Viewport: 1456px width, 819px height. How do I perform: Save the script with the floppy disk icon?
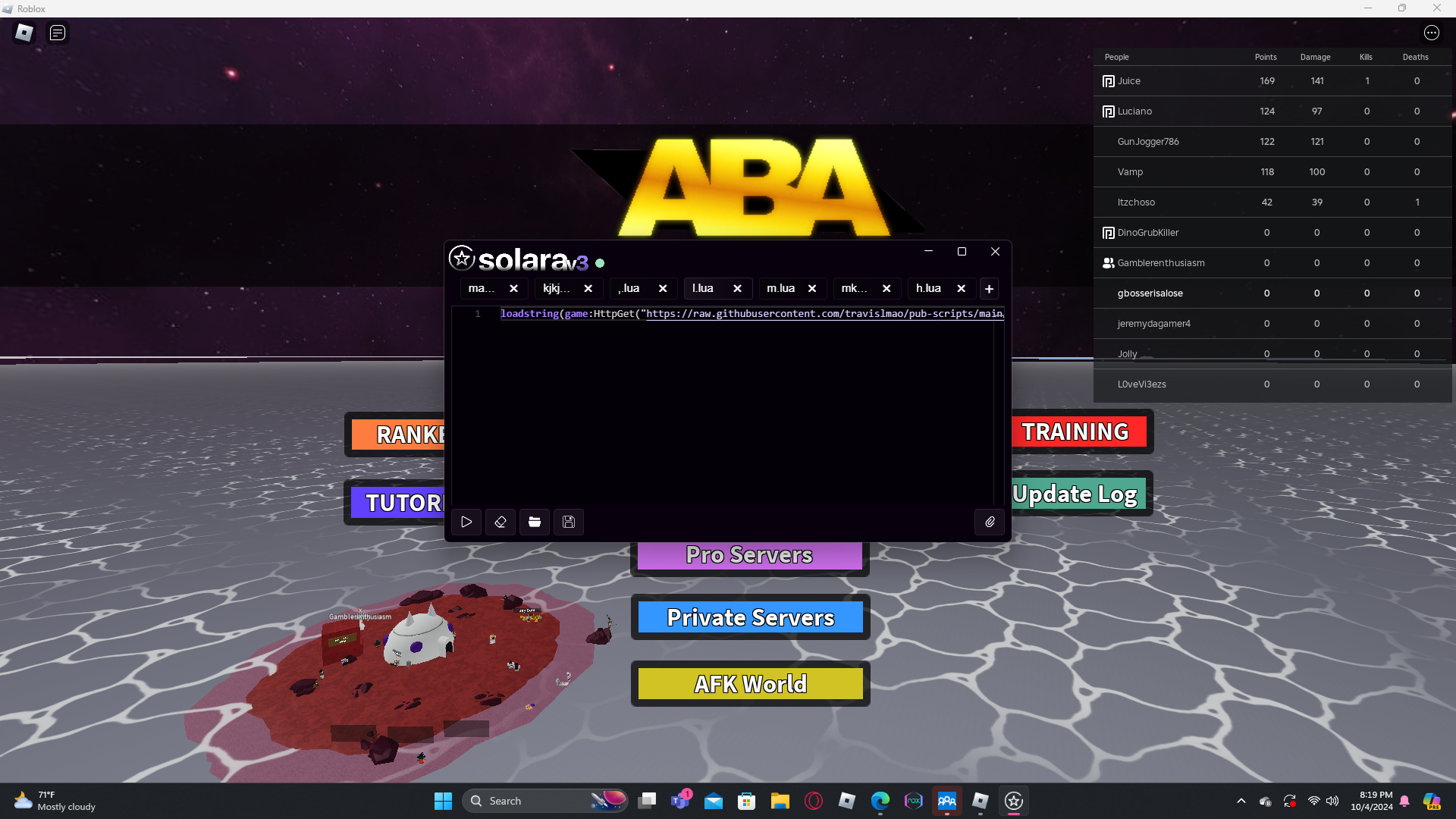tap(569, 522)
